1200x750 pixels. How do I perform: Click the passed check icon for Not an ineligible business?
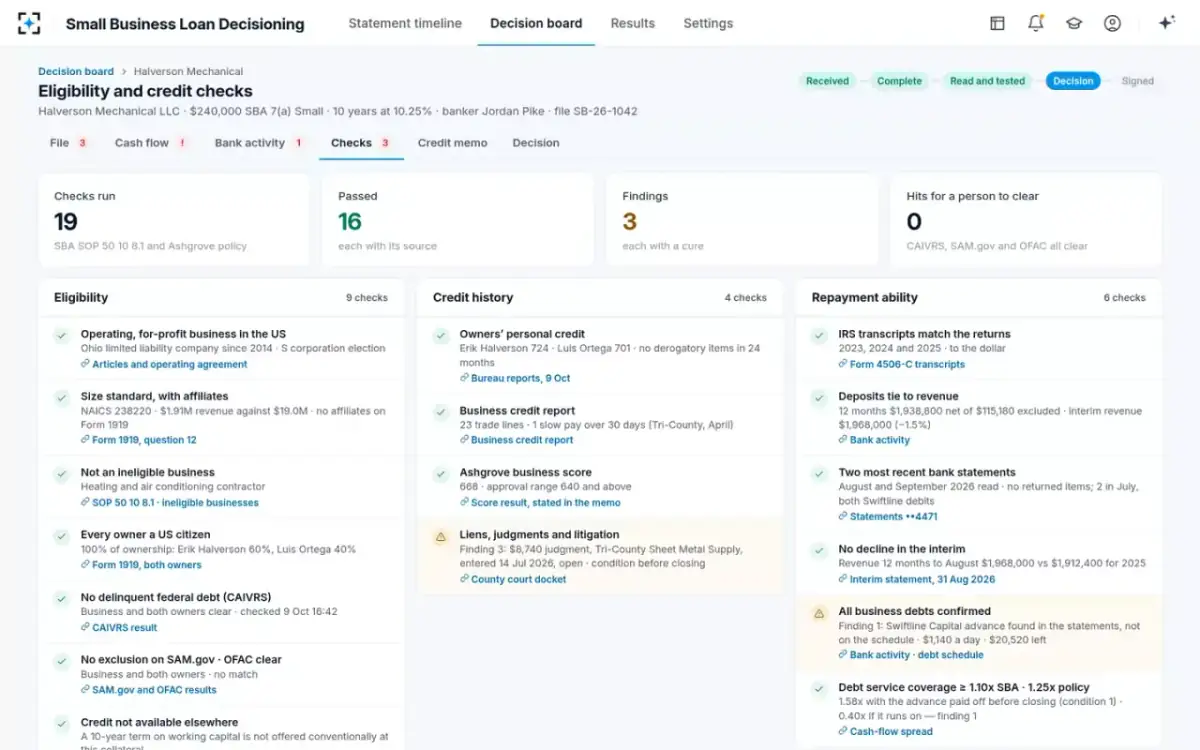point(62,474)
